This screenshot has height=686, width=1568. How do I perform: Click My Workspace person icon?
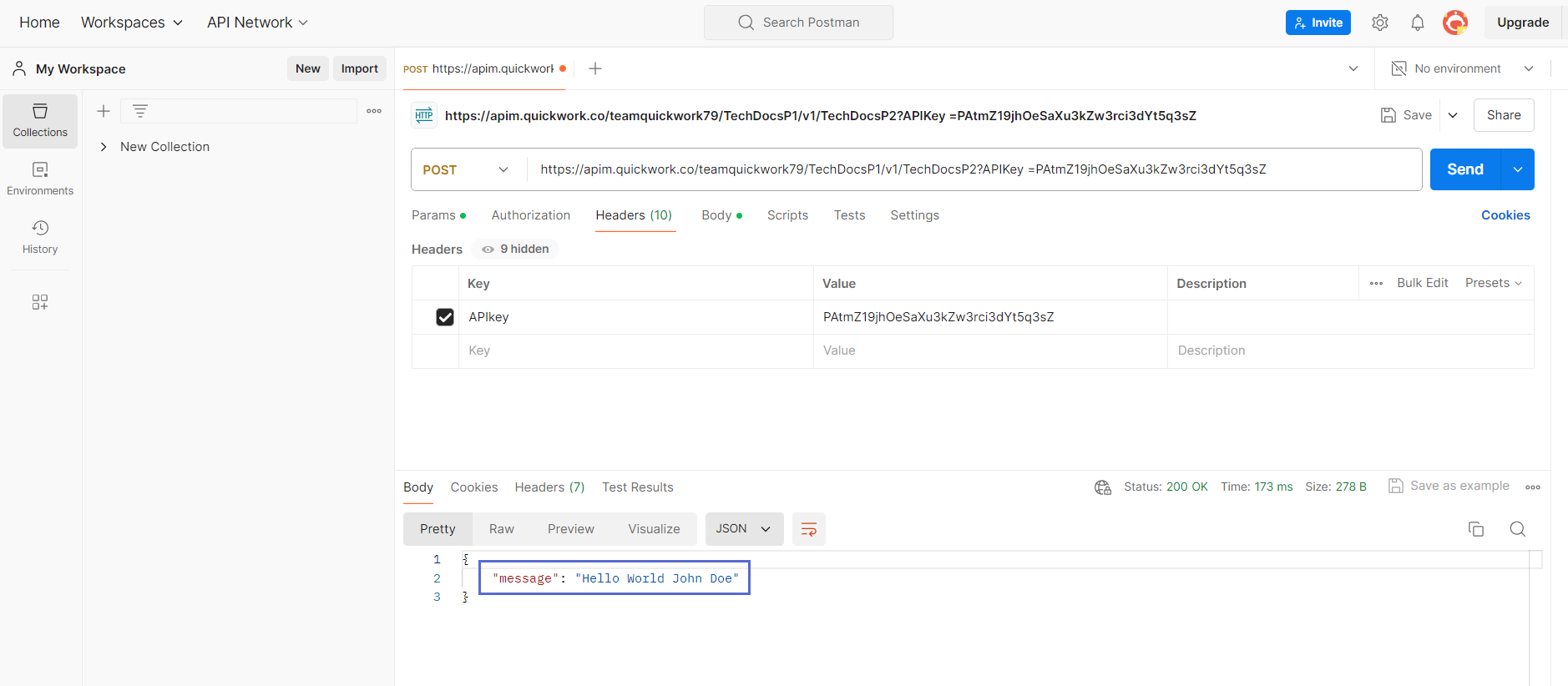click(19, 68)
